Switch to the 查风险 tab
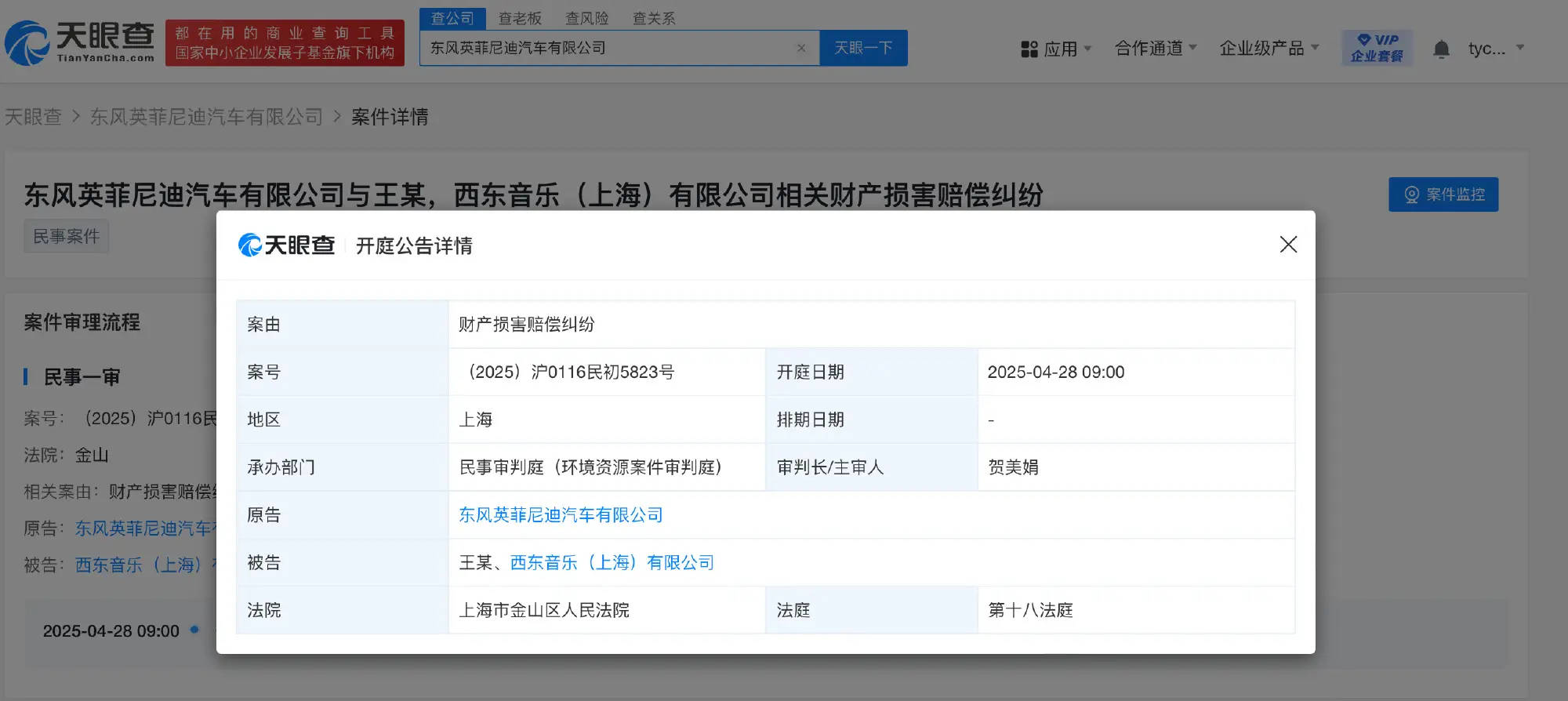This screenshot has width=1568, height=701. coord(587,18)
